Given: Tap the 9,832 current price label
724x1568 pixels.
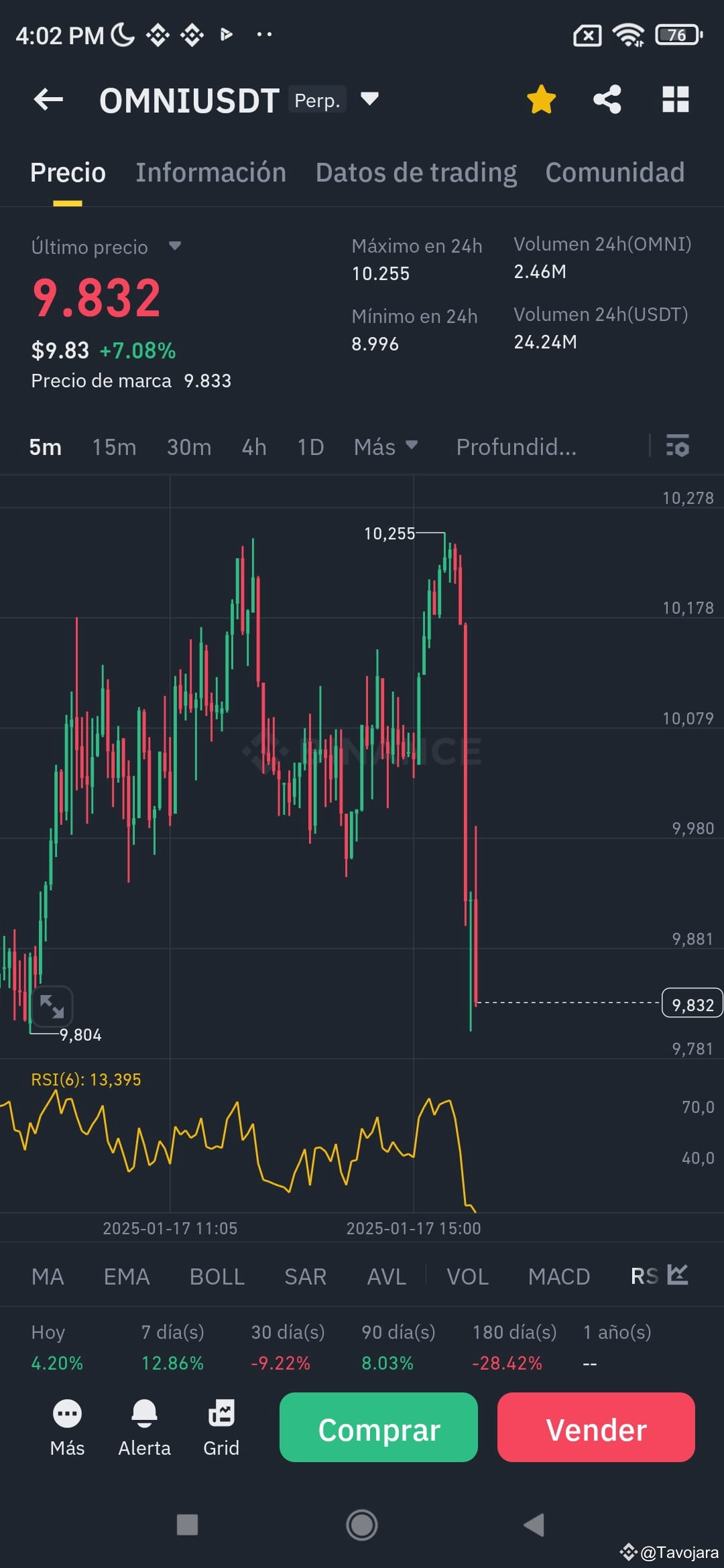Looking at the screenshot, I should pyautogui.click(x=692, y=1003).
